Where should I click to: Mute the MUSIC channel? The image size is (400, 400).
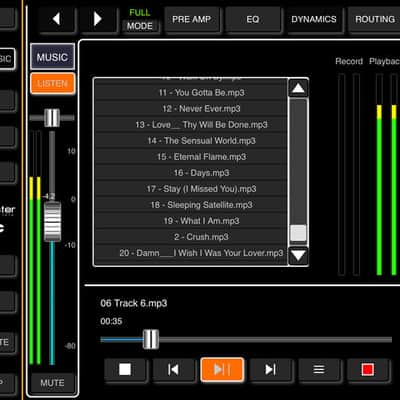pyautogui.click(x=52, y=383)
